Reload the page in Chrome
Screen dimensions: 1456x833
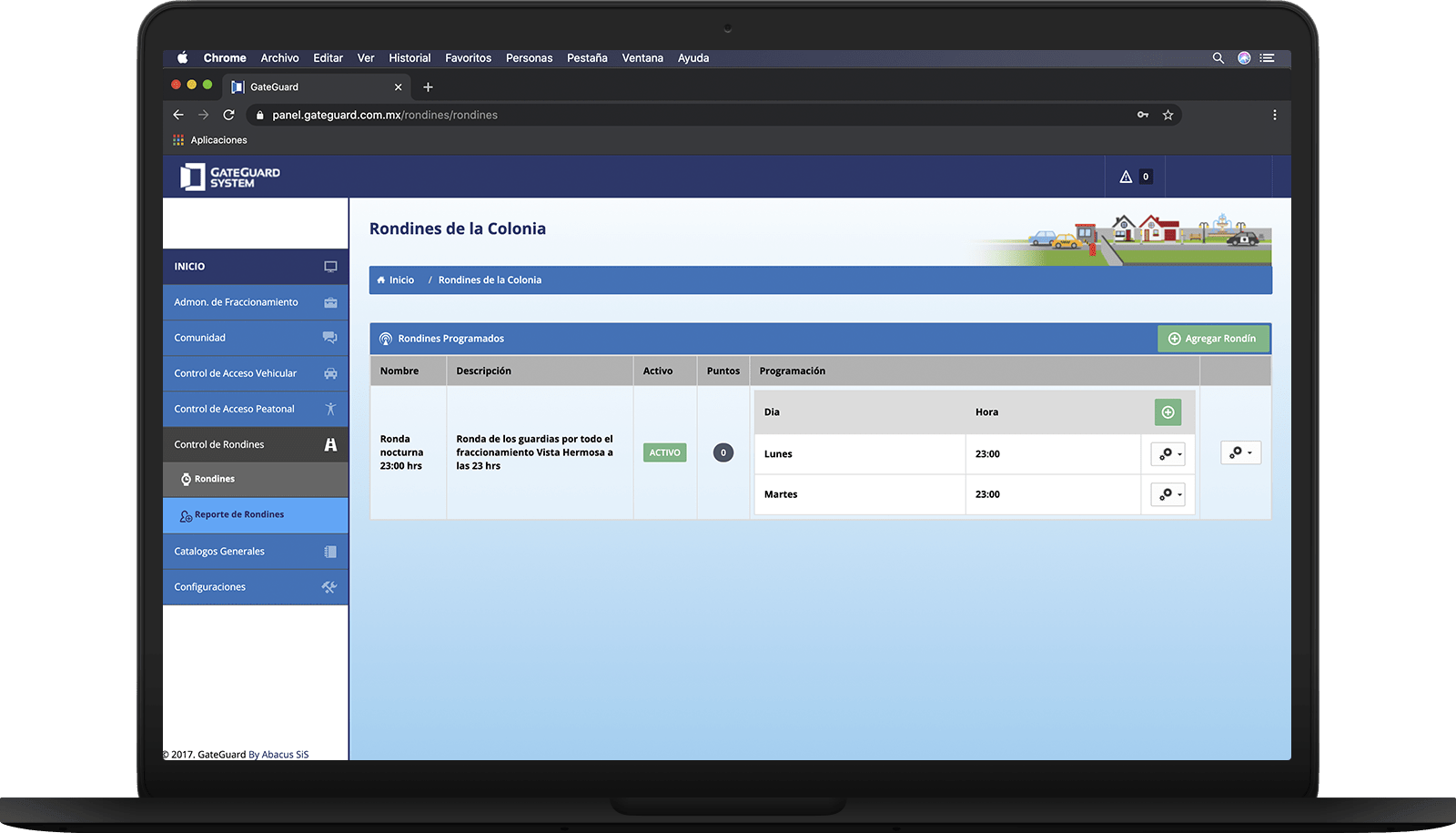pyautogui.click(x=229, y=115)
